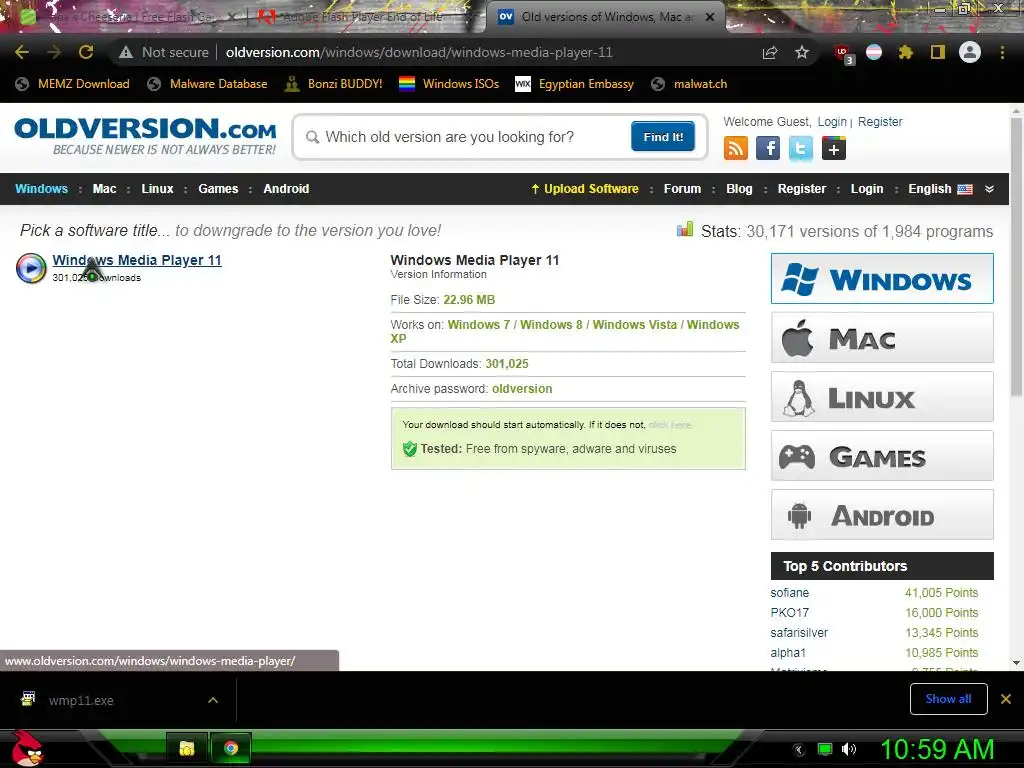This screenshot has height=768, width=1024.
Task: Click the address bar URL
Action: (x=419, y=52)
